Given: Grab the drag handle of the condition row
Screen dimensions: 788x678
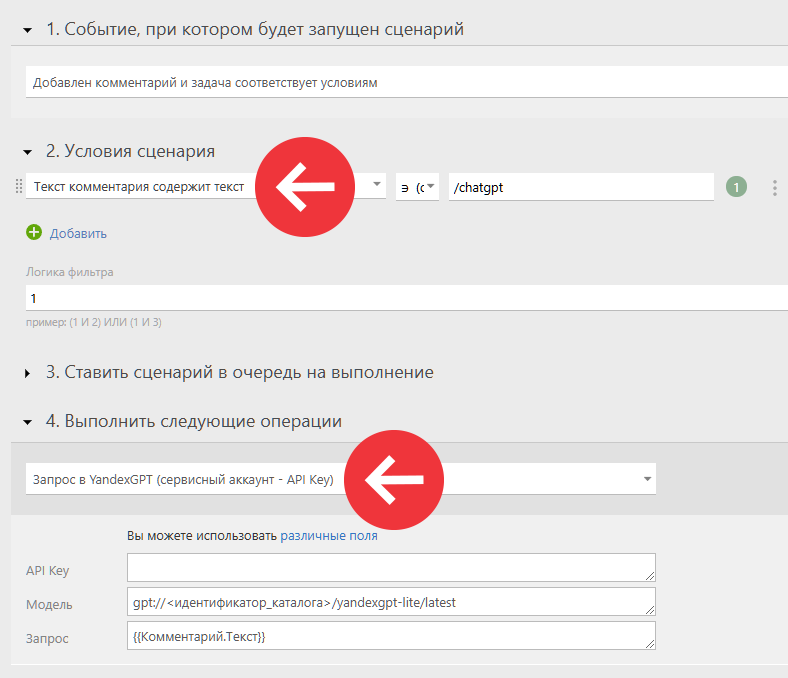Looking at the screenshot, I should click(19, 186).
